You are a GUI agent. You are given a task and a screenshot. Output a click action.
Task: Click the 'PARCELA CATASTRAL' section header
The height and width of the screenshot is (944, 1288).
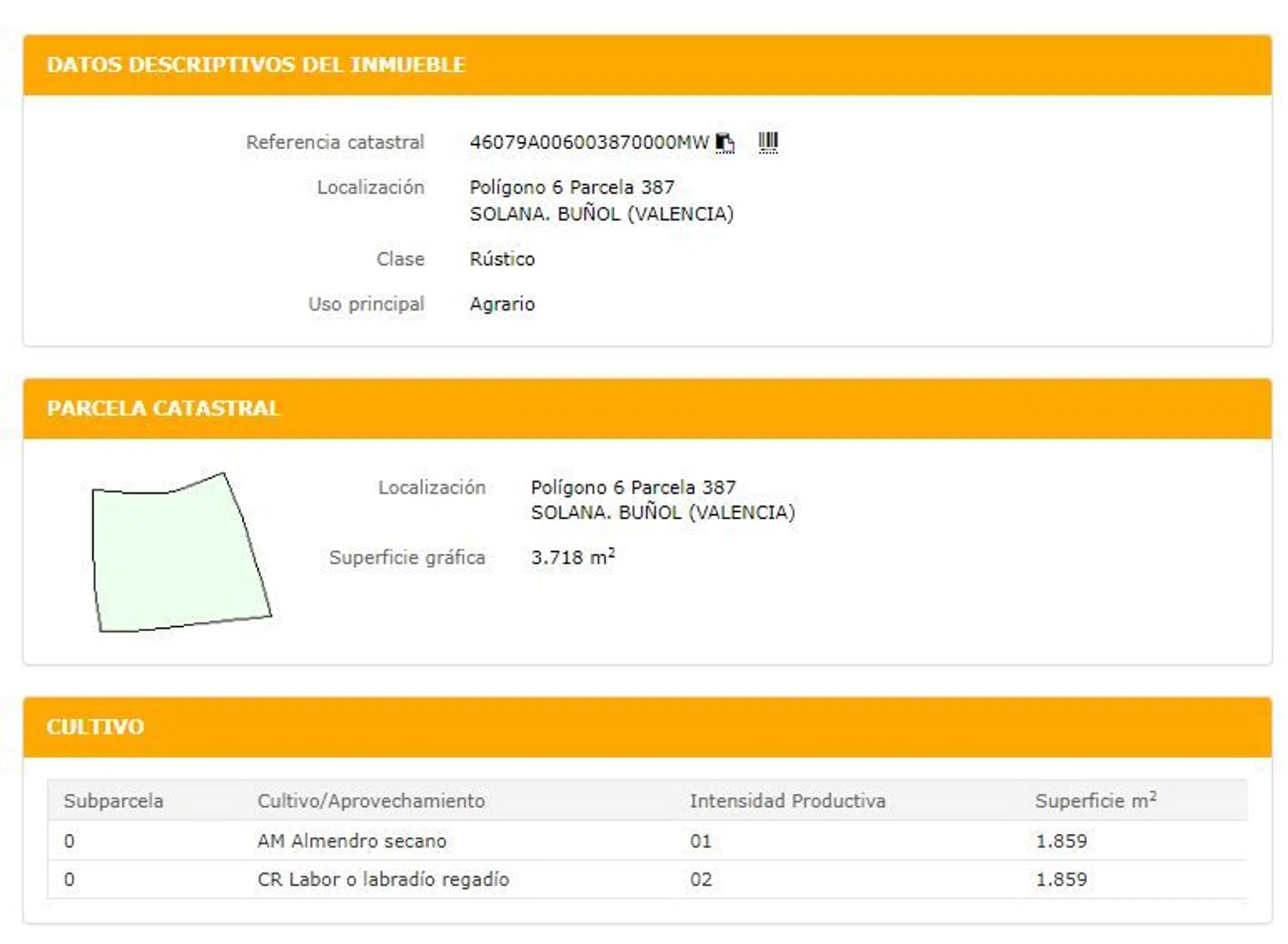[163, 408]
